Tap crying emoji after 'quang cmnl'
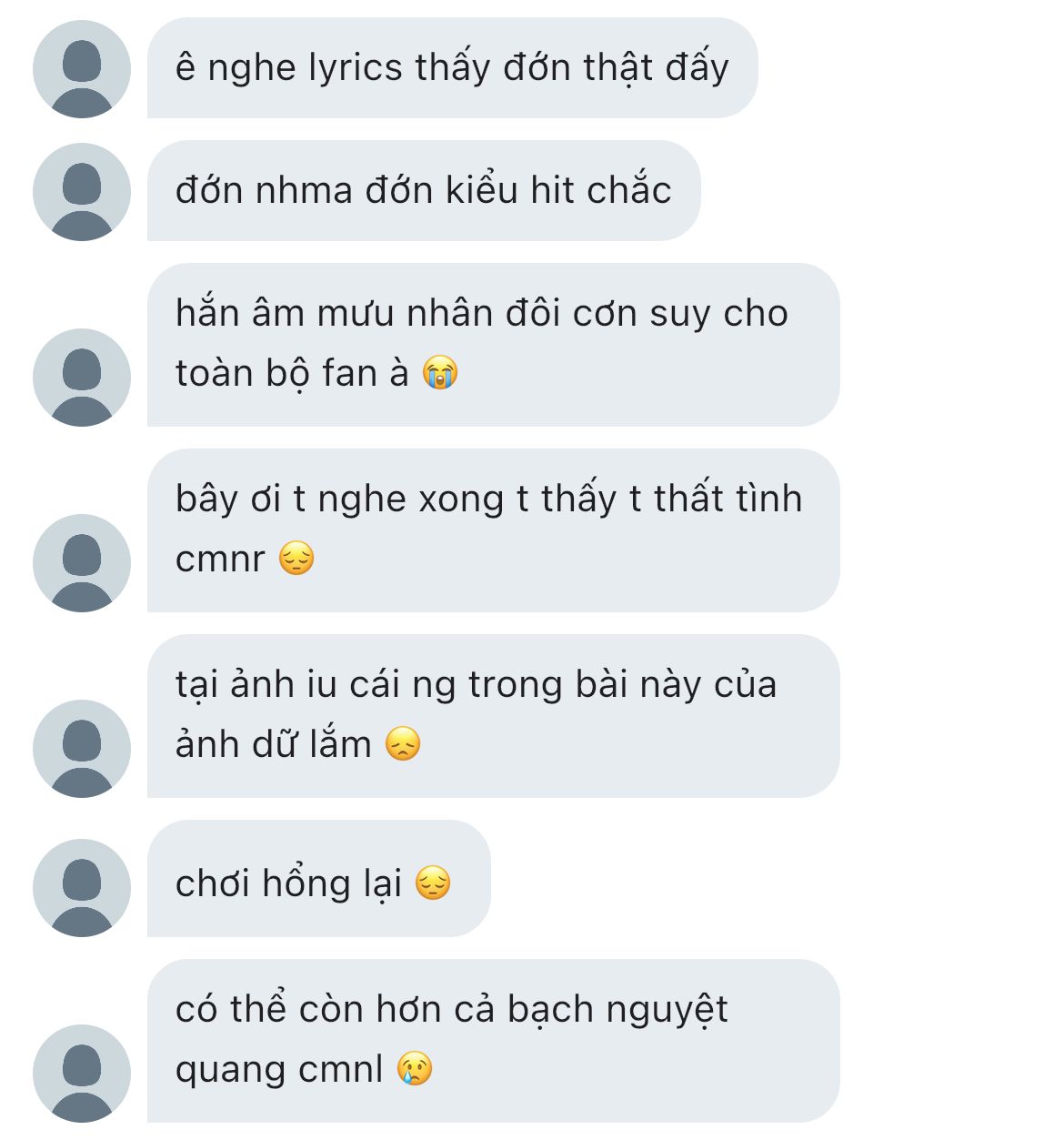This screenshot has height=1140, width=1064. pos(415,1069)
